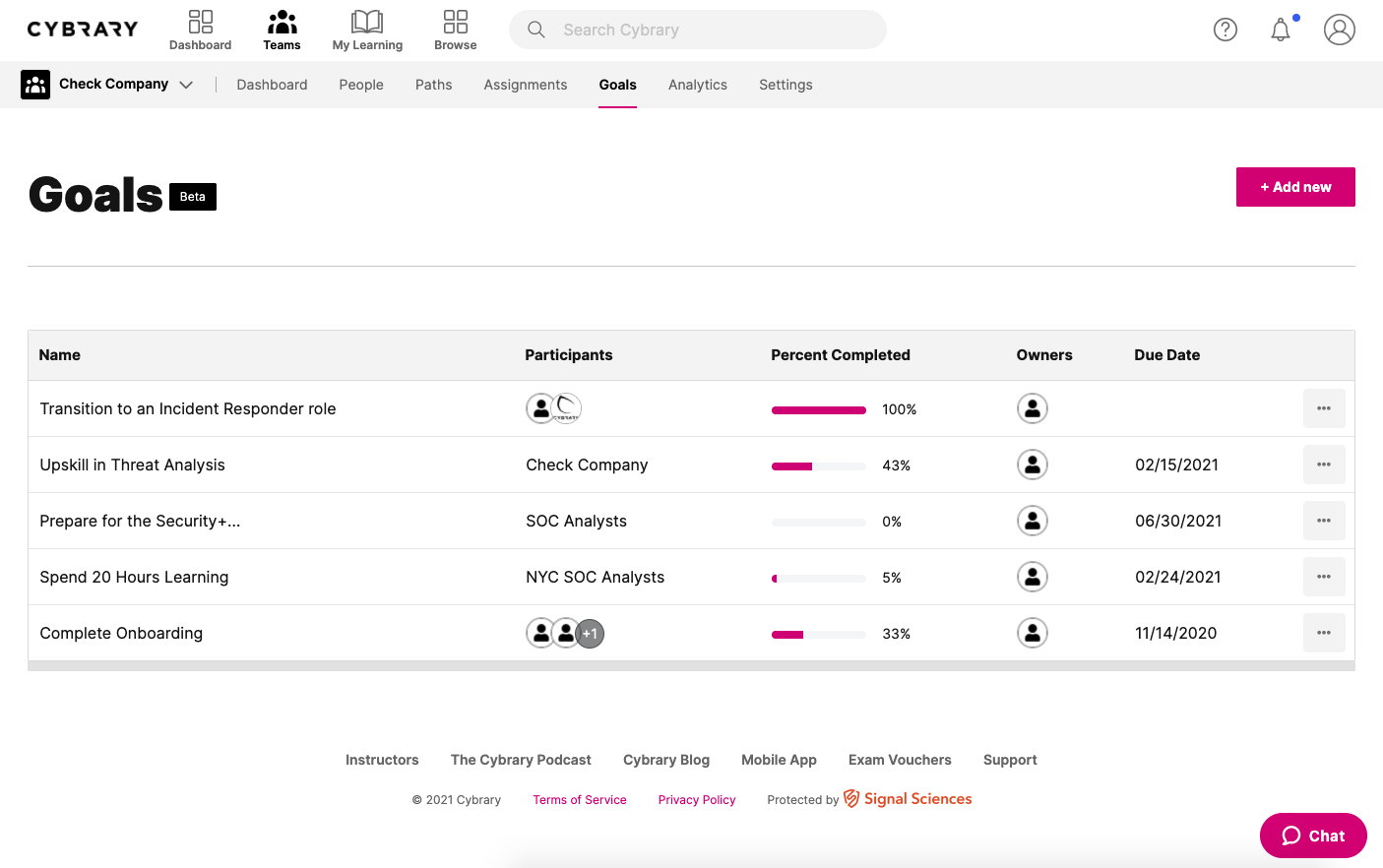The height and width of the screenshot is (868, 1383).
Task: Open The Cybrary Podcast footer link
Action: click(x=521, y=760)
